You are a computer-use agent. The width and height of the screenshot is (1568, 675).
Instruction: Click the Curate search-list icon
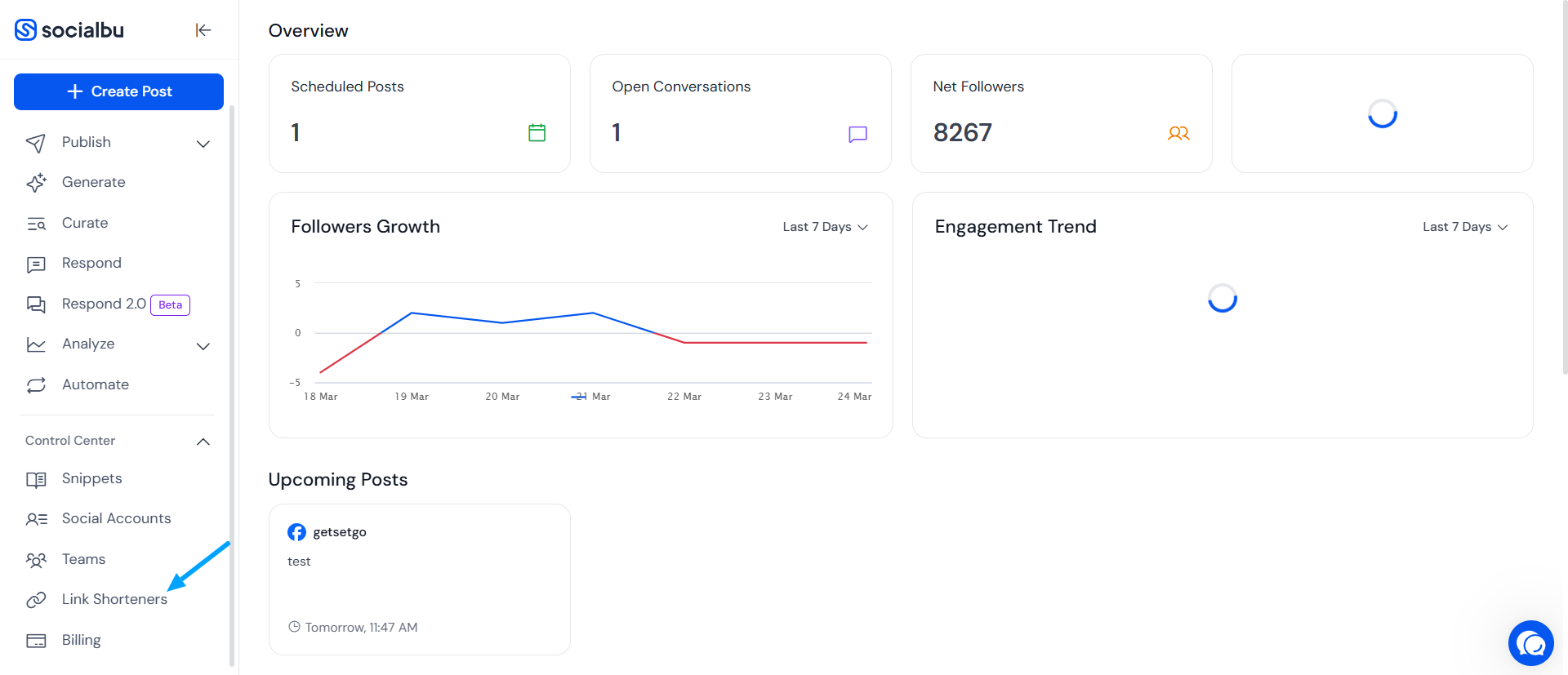[36, 224]
